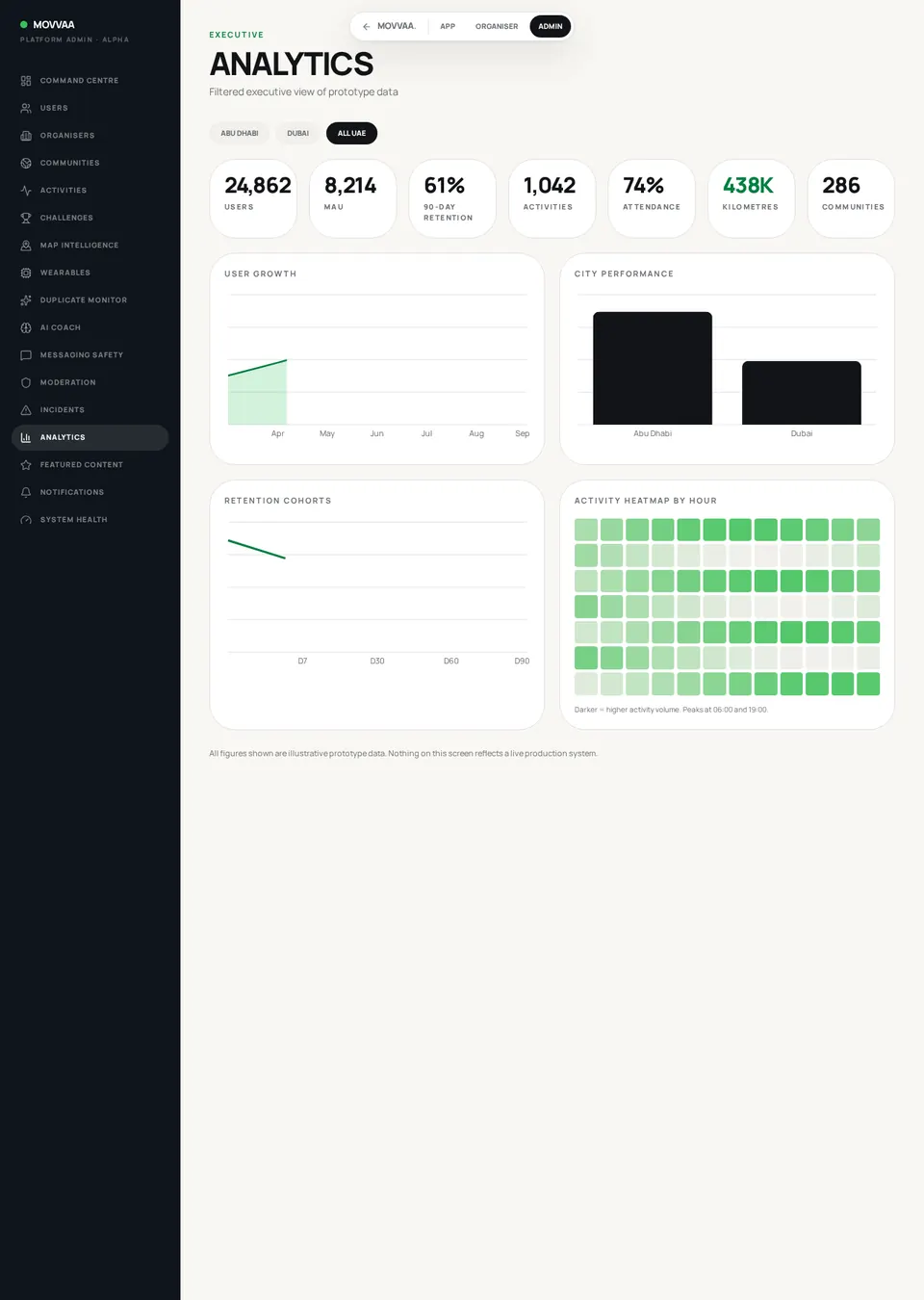
Task: Click the Command Centre grid icon
Action: tap(26, 81)
